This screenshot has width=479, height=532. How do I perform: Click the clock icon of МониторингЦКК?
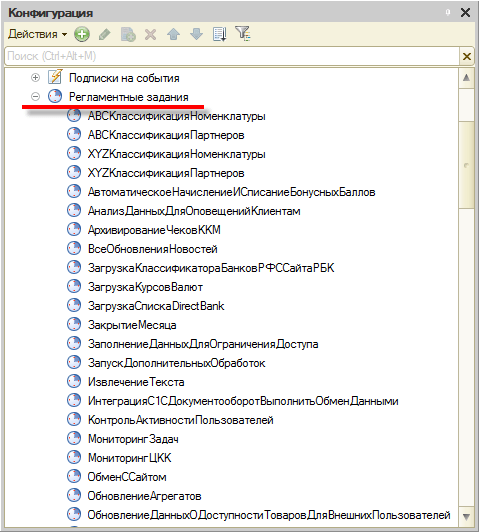click(74, 458)
